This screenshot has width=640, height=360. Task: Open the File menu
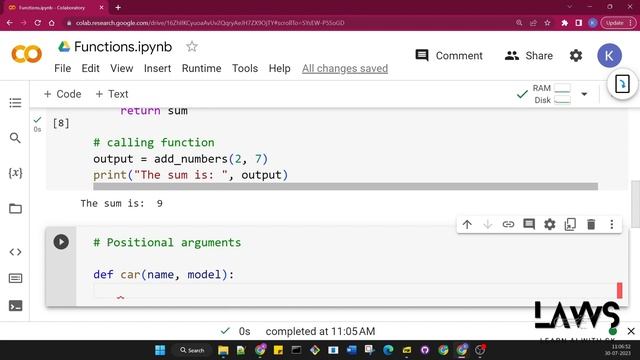62,68
